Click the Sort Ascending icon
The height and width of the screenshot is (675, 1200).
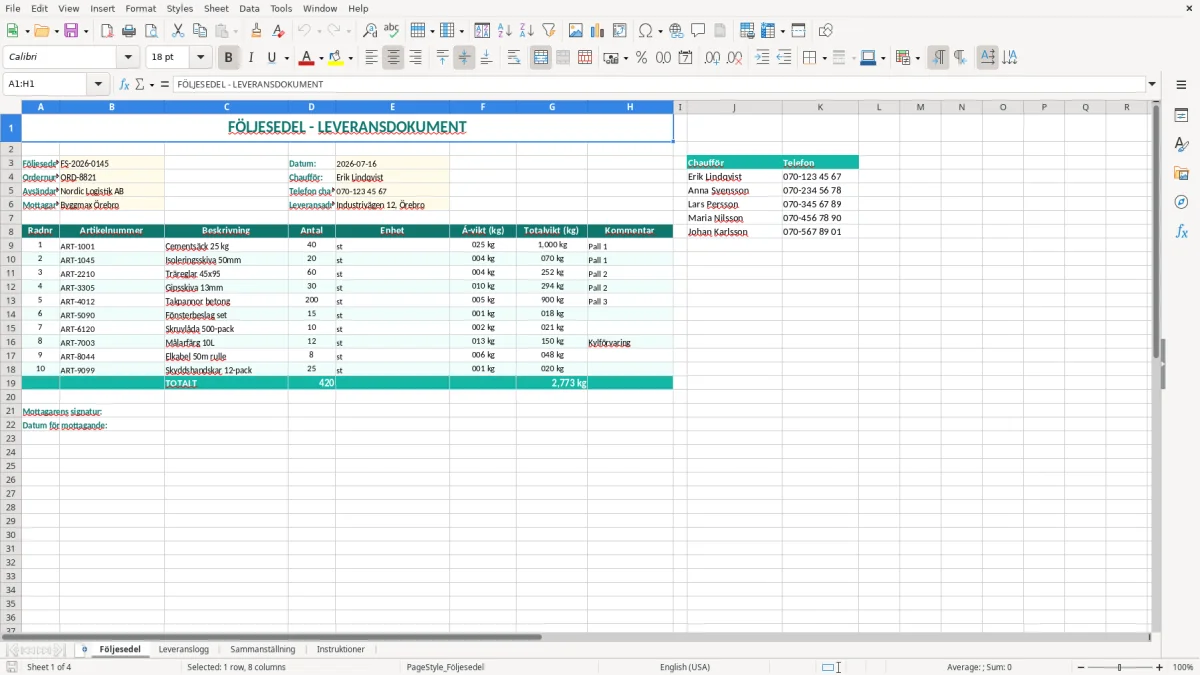505,31
